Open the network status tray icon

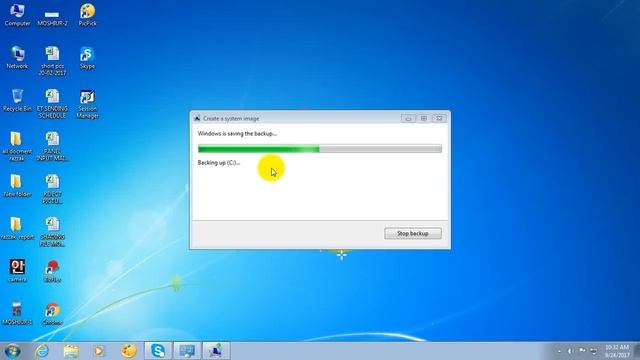click(594, 351)
